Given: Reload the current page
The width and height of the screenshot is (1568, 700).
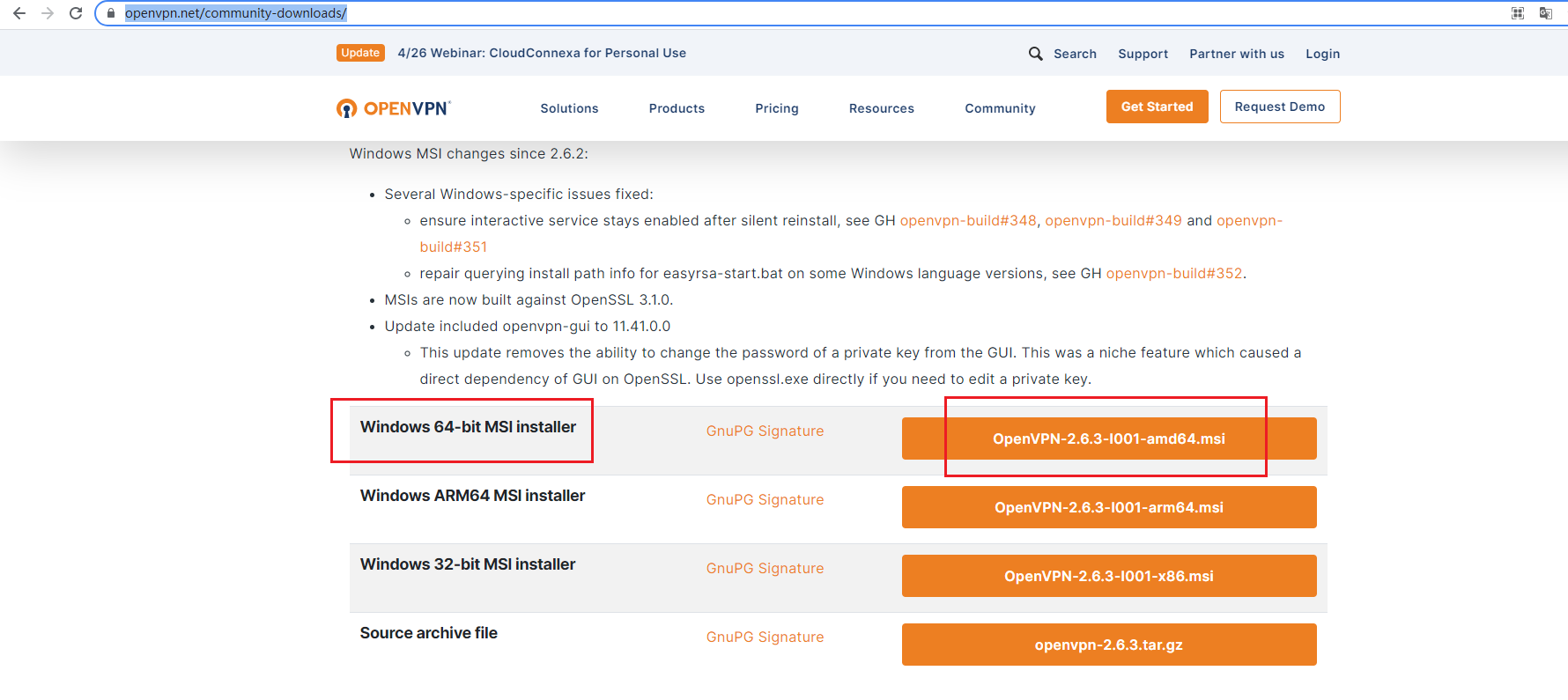Looking at the screenshot, I should (x=76, y=13).
